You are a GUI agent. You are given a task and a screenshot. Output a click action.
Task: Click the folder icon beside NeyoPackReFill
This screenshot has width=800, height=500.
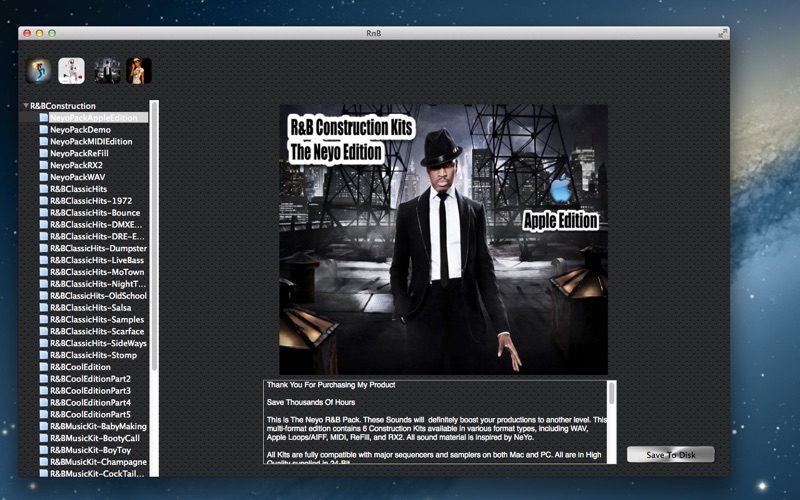[44, 153]
